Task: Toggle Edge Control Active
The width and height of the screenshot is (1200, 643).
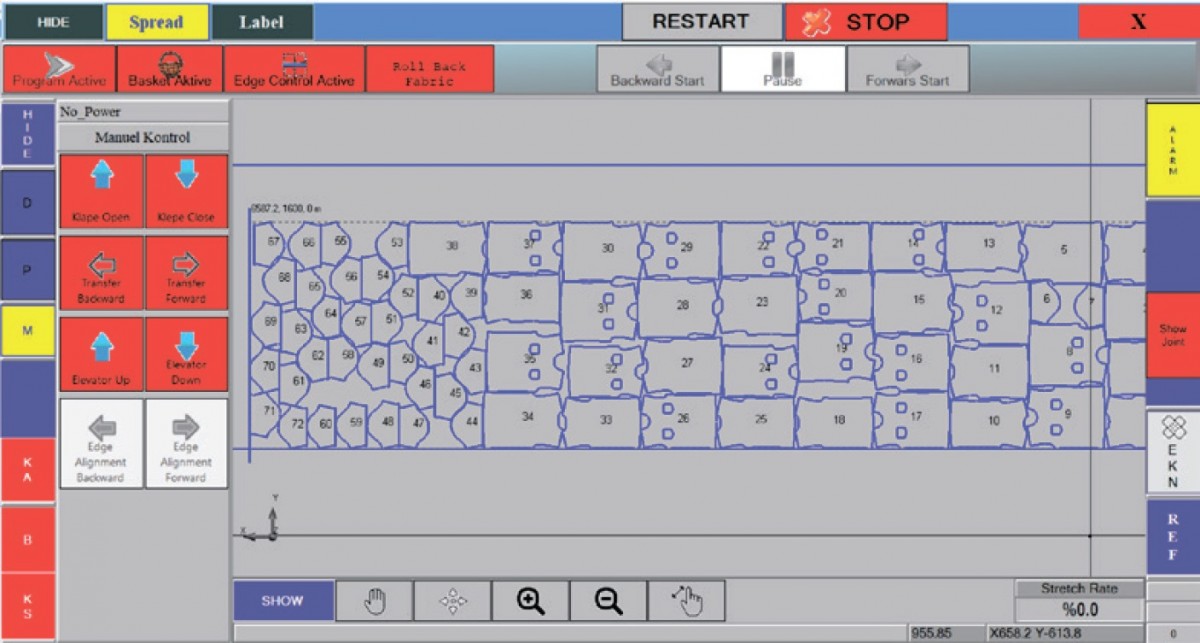Action: [294, 70]
